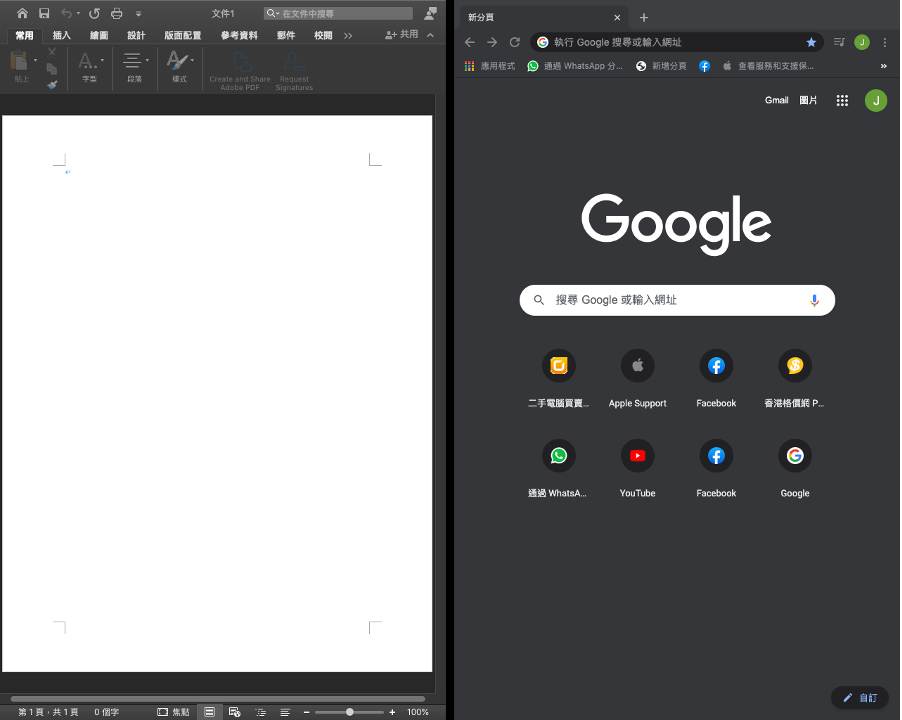The width and height of the screenshot is (902, 720).
Task: Click the Word zoom slider handle
Action: (x=349, y=712)
